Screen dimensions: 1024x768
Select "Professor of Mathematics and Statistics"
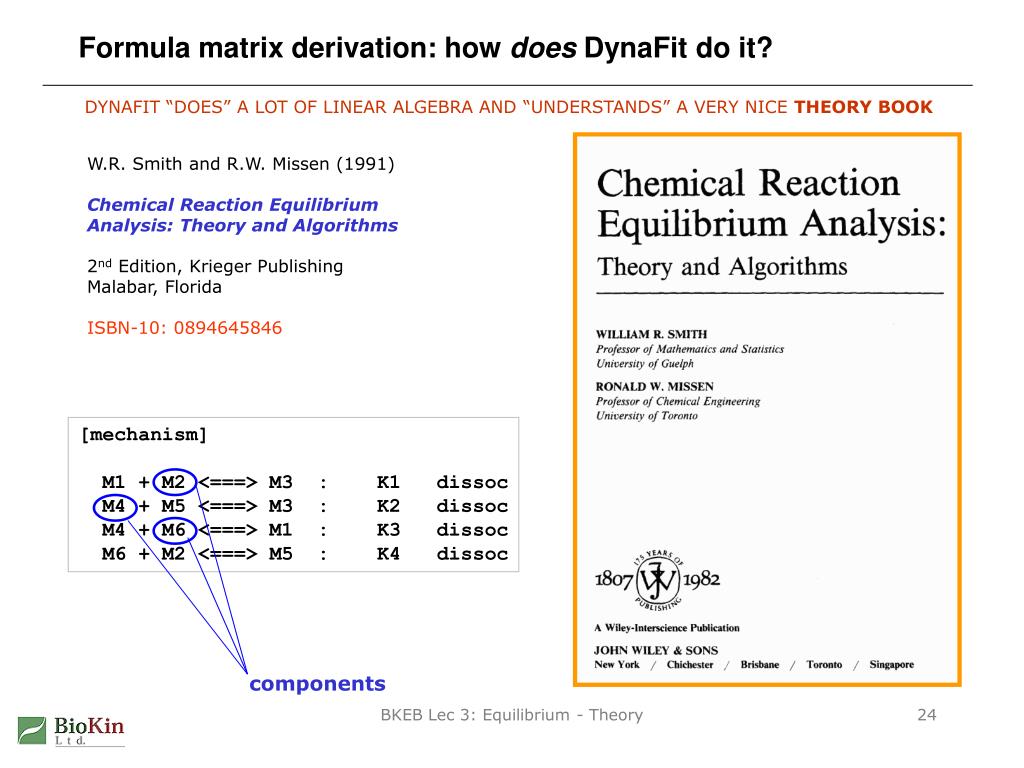tap(690, 349)
